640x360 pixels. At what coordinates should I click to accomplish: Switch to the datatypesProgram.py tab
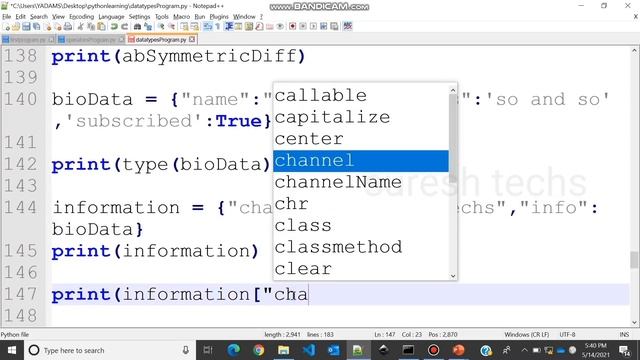(160, 40)
